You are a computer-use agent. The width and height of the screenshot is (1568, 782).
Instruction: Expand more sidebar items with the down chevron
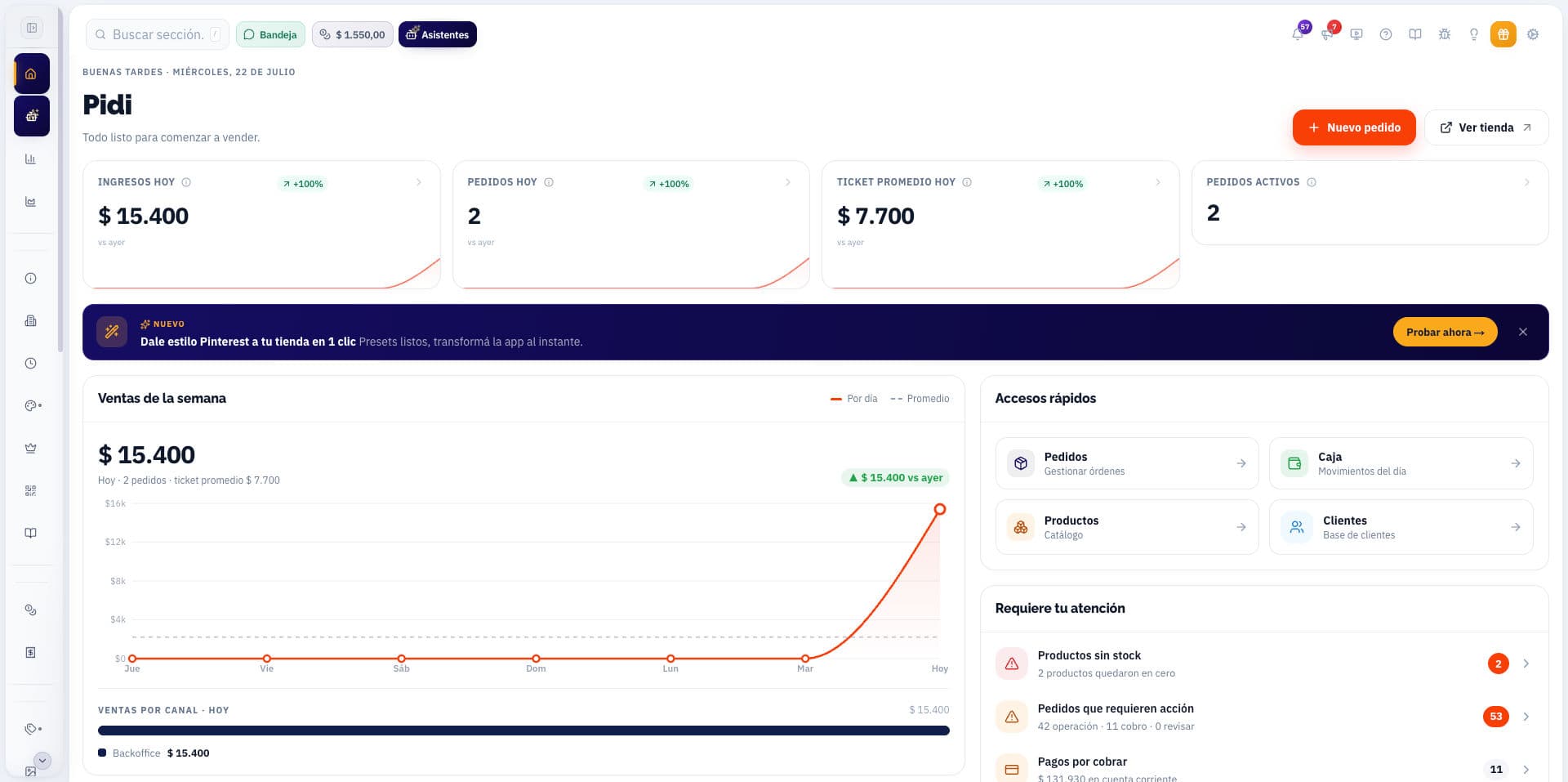(x=42, y=761)
